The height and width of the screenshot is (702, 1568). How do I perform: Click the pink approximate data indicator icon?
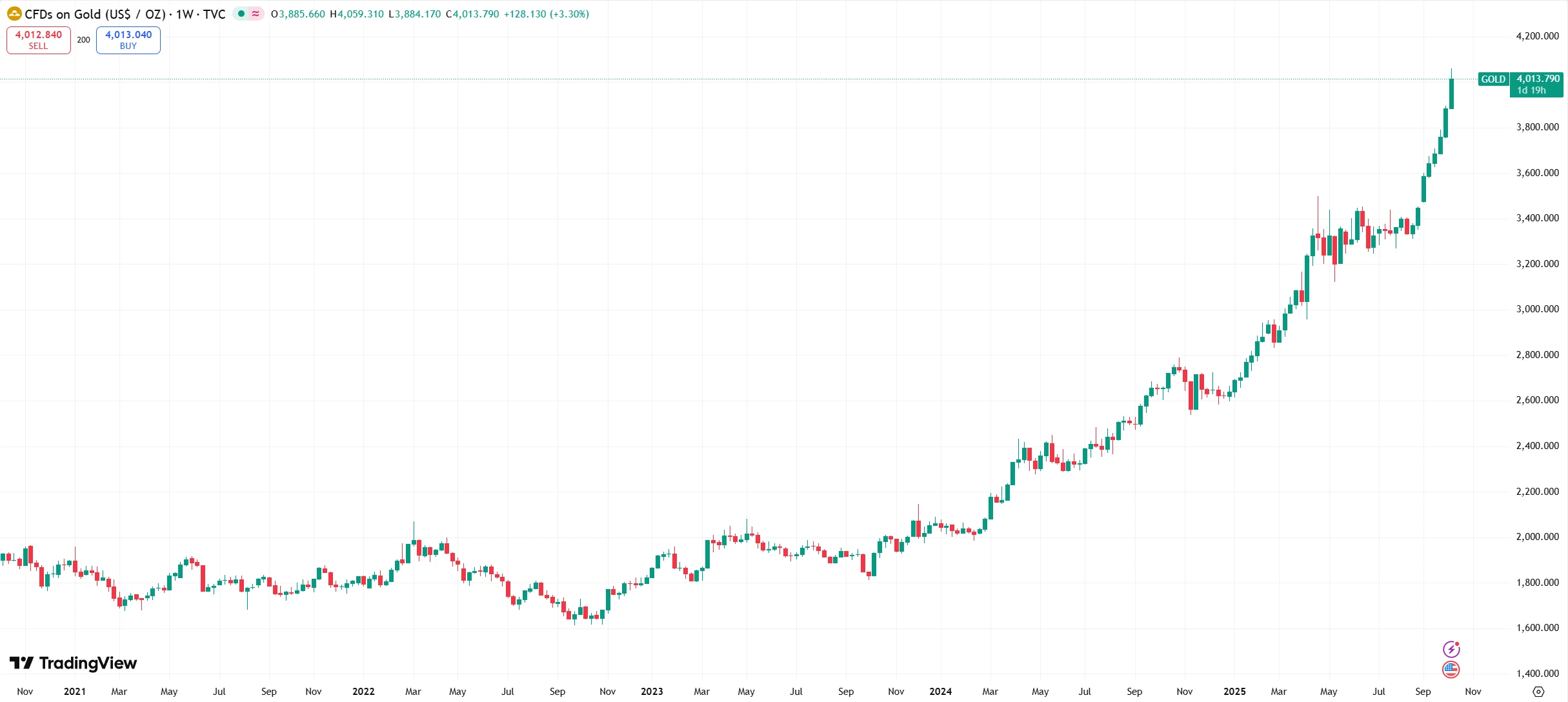[x=256, y=14]
